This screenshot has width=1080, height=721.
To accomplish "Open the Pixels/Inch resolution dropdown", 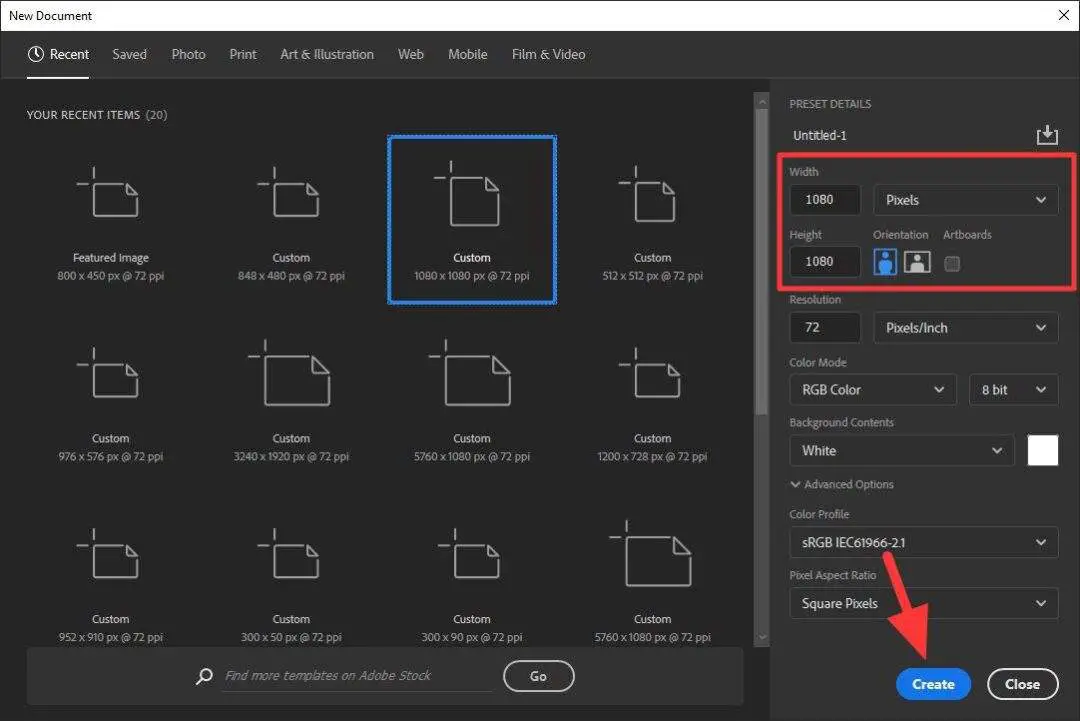I will point(964,327).
